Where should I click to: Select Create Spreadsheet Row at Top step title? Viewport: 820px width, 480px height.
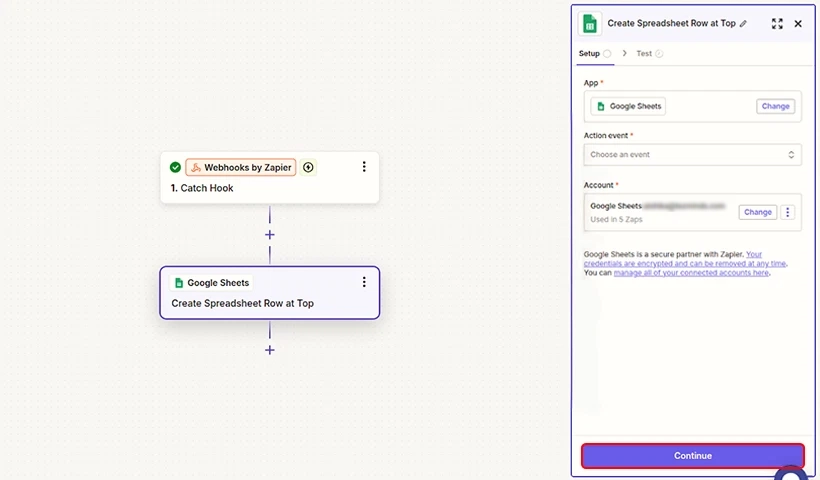point(243,303)
